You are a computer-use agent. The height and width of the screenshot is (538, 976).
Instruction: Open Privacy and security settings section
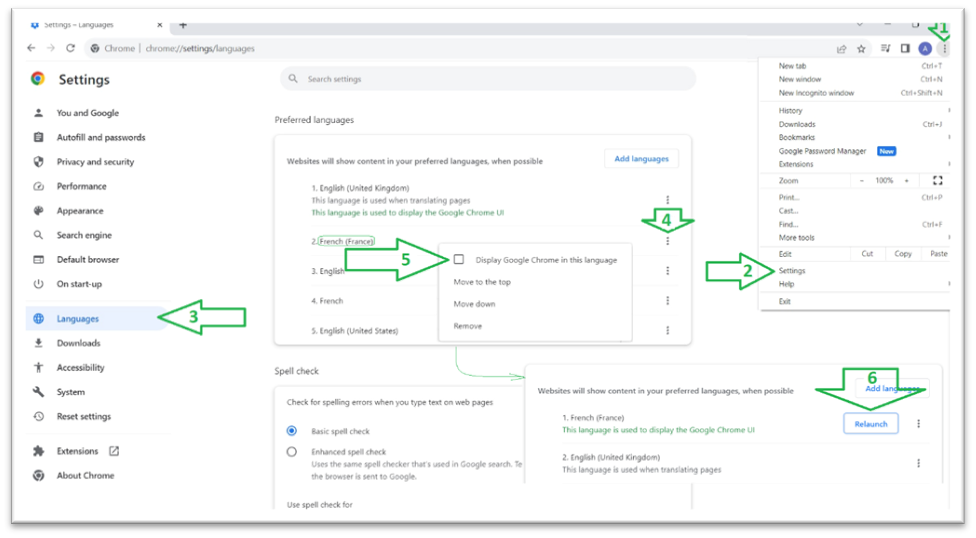tap(95, 161)
